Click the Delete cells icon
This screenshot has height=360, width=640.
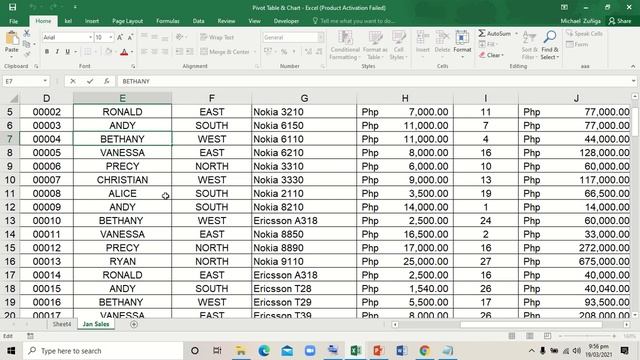point(442,38)
